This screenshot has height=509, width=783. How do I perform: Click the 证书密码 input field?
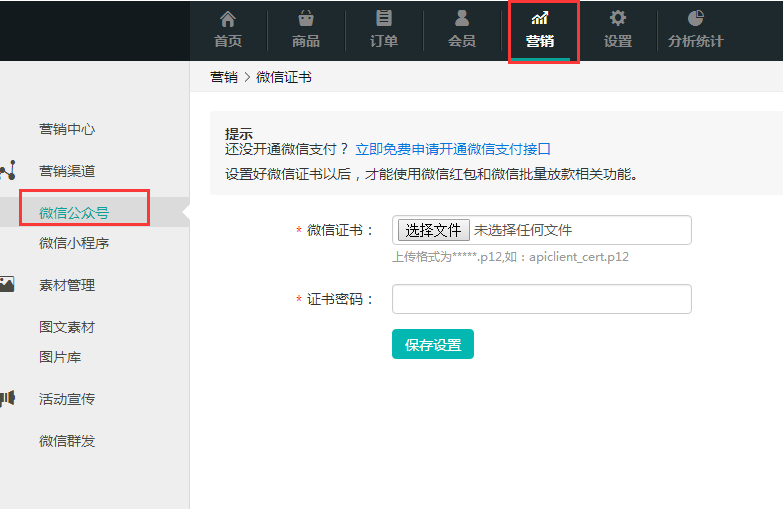tap(541, 299)
